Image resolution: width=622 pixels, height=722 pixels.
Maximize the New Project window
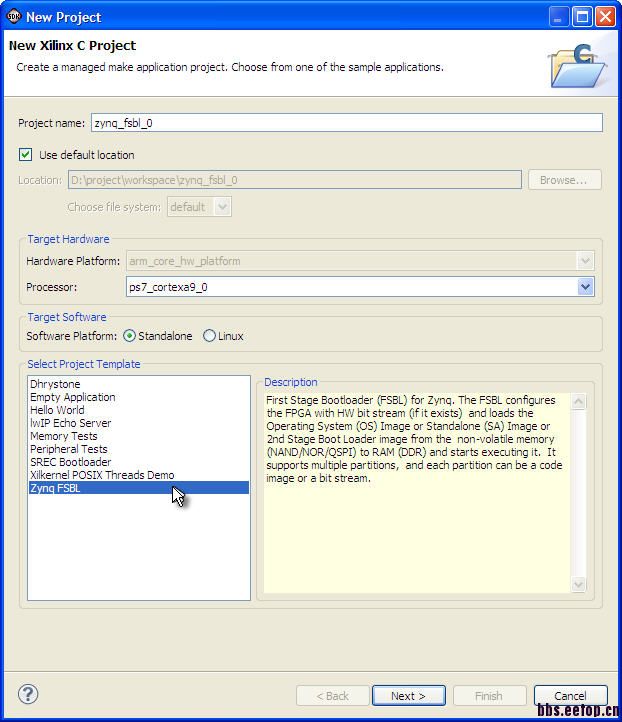tap(582, 17)
